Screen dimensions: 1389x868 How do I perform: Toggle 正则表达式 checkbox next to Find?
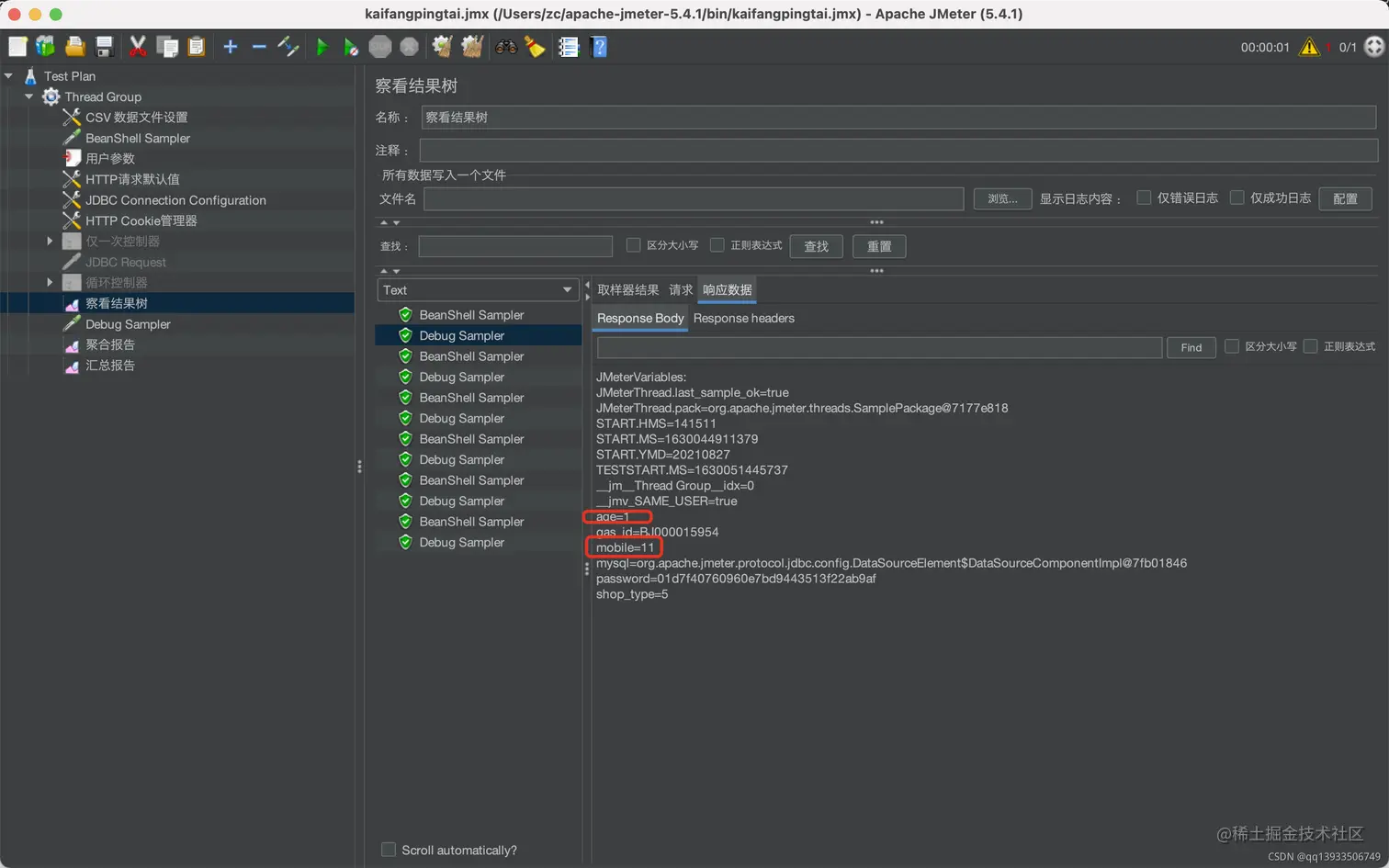[1311, 346]
